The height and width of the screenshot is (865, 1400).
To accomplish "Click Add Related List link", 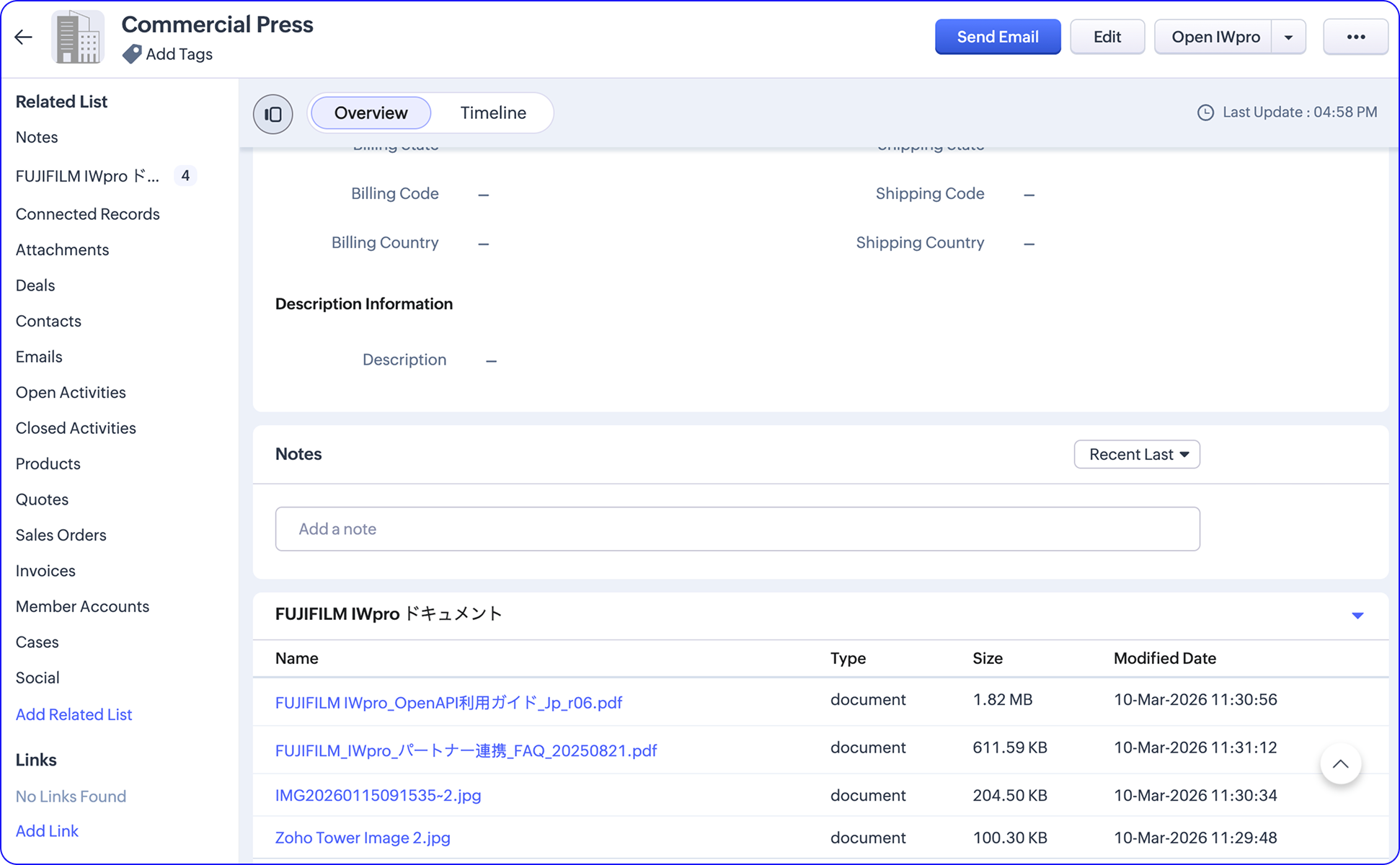I will tap(74, 714).
